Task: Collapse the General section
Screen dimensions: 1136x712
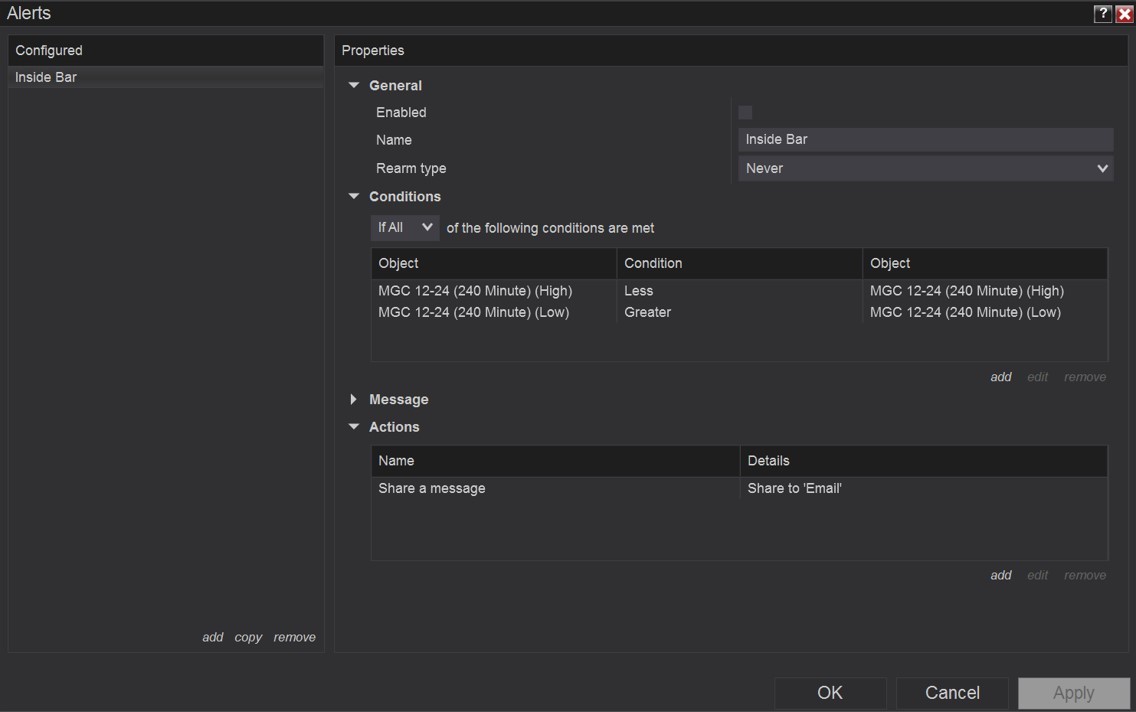Action: click(354, 86)
